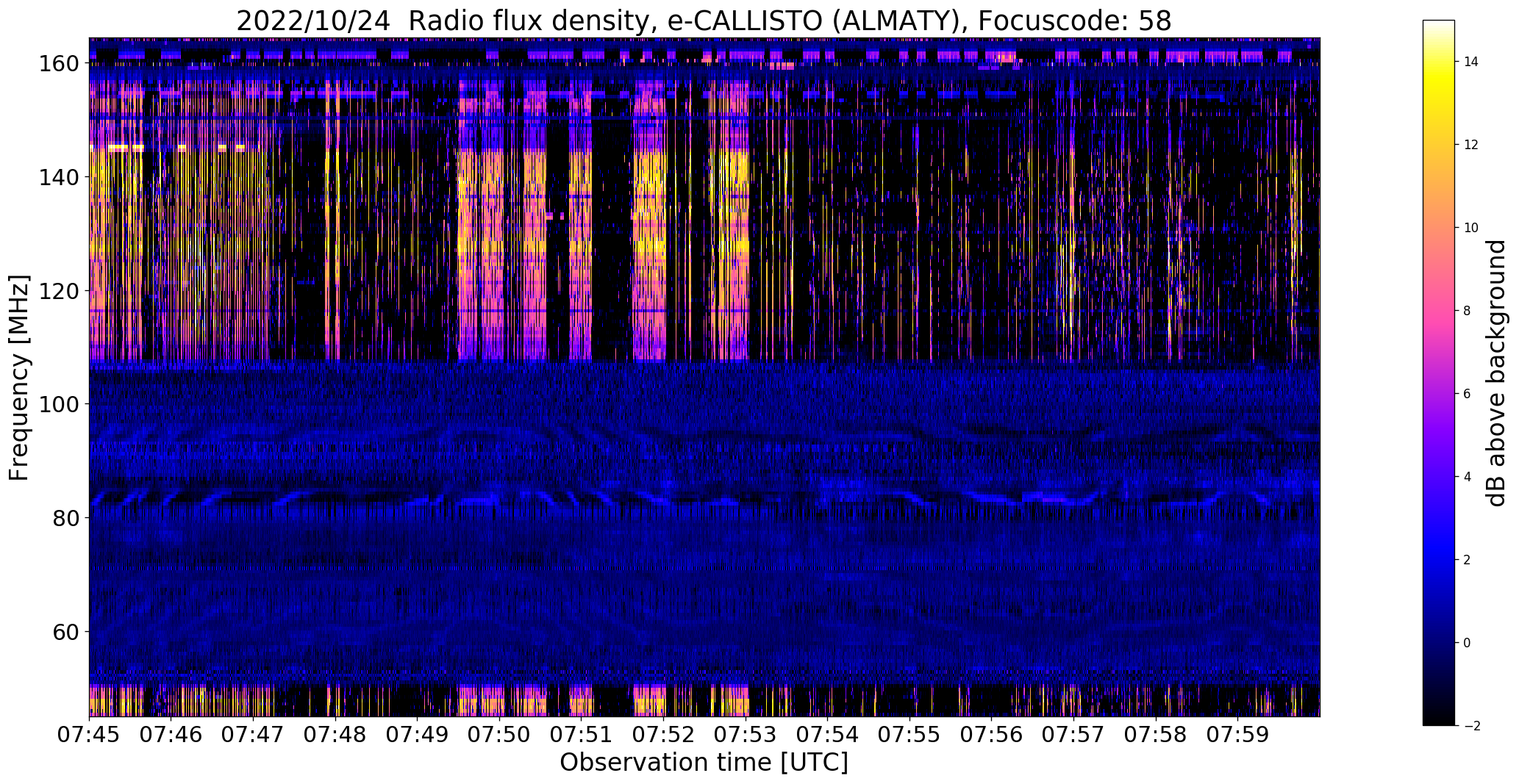Screen dimensions: 1519x784
Task: Click the 07:51 time tick label
Action: [582, 734]
